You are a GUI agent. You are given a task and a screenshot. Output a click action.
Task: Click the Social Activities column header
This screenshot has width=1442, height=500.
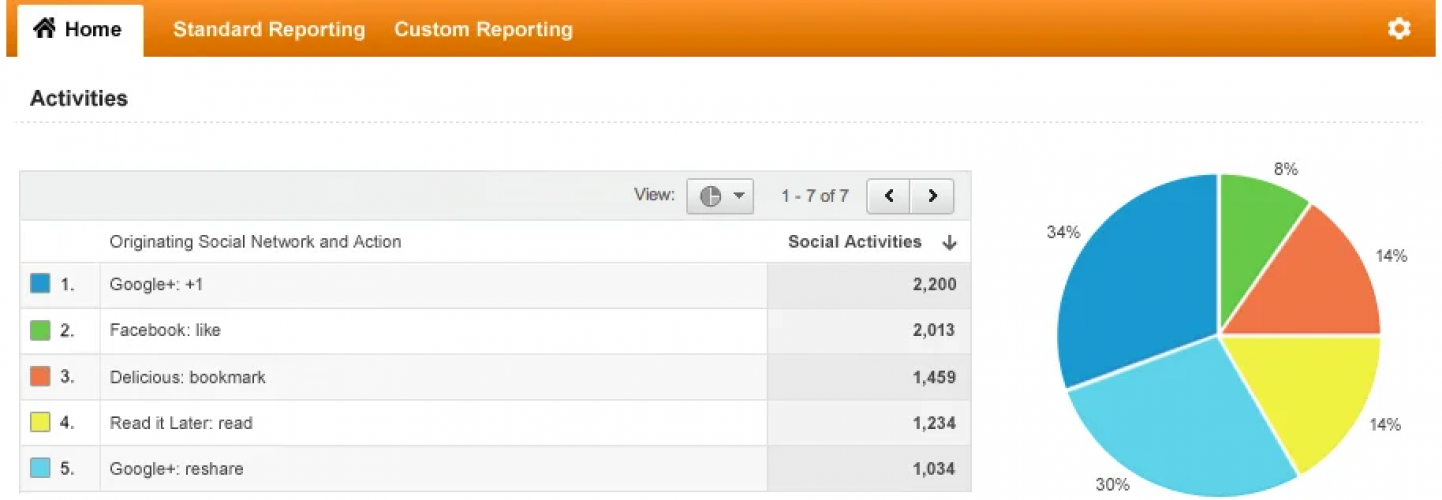click(855, 242)
